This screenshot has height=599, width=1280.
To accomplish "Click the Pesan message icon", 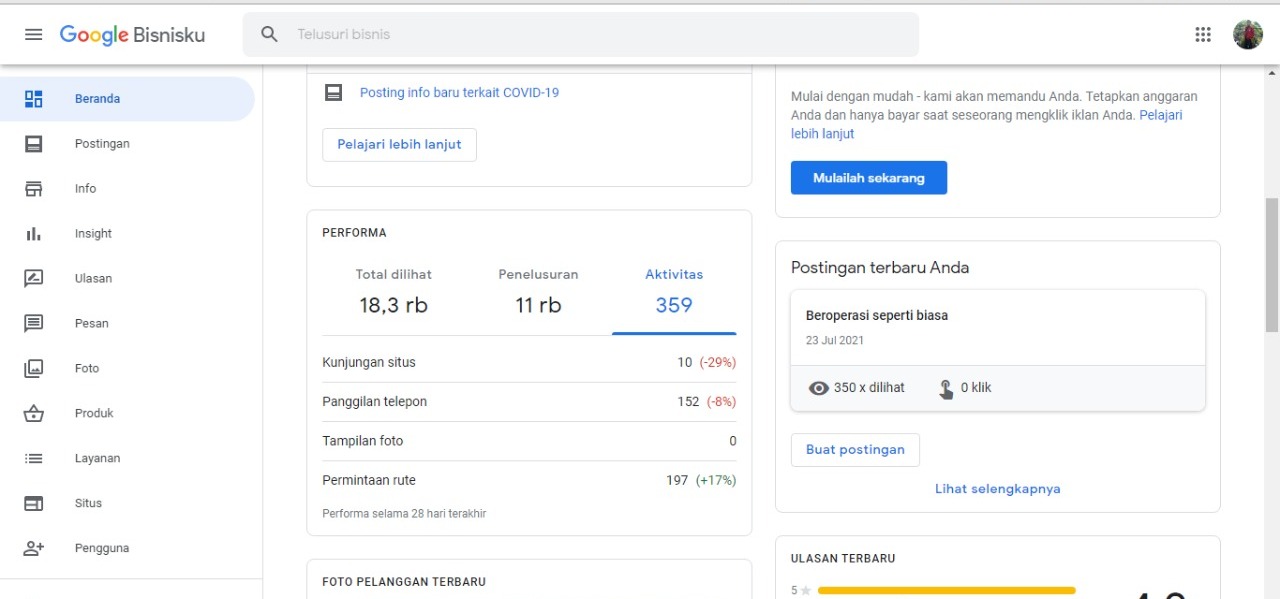I will pyautogui.click(x=34, y=324).
